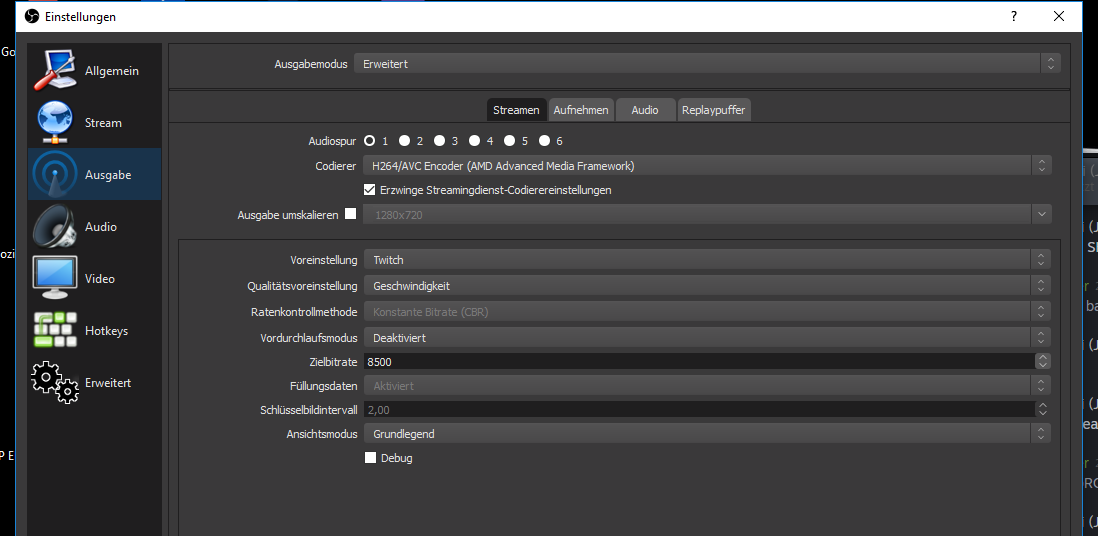Select Audiospur 3 radio button
This screenshot has height=536, width=1098.
(x=439, y=141)
